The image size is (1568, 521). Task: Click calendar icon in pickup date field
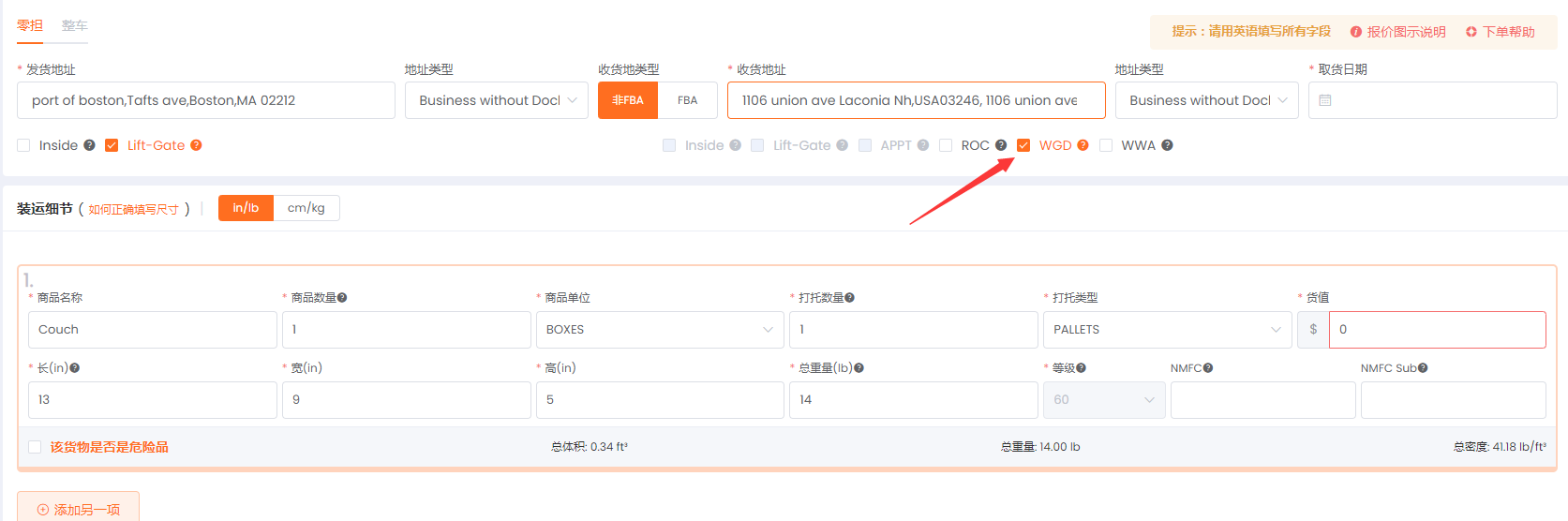(x=1325, y=100)
